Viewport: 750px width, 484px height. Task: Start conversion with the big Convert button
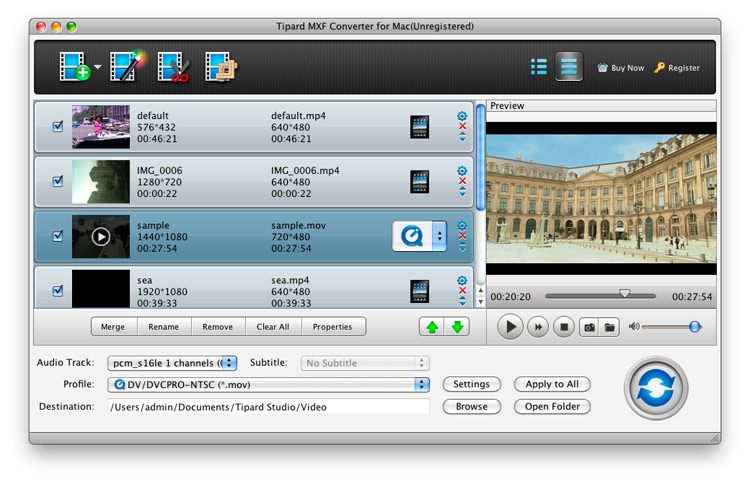click(656, 388)
